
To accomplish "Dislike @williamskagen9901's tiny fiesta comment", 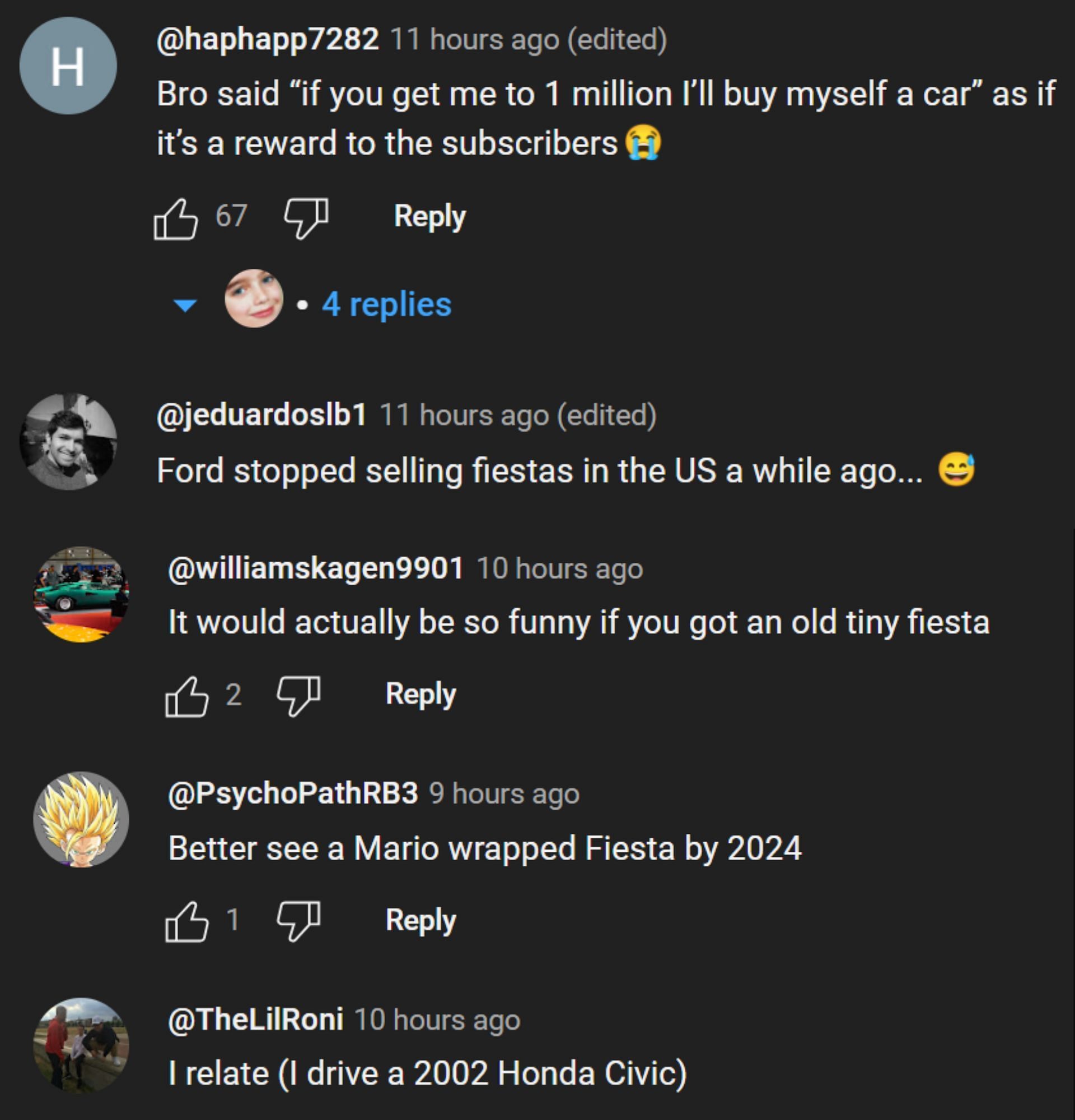I will (x=298, y=696).
